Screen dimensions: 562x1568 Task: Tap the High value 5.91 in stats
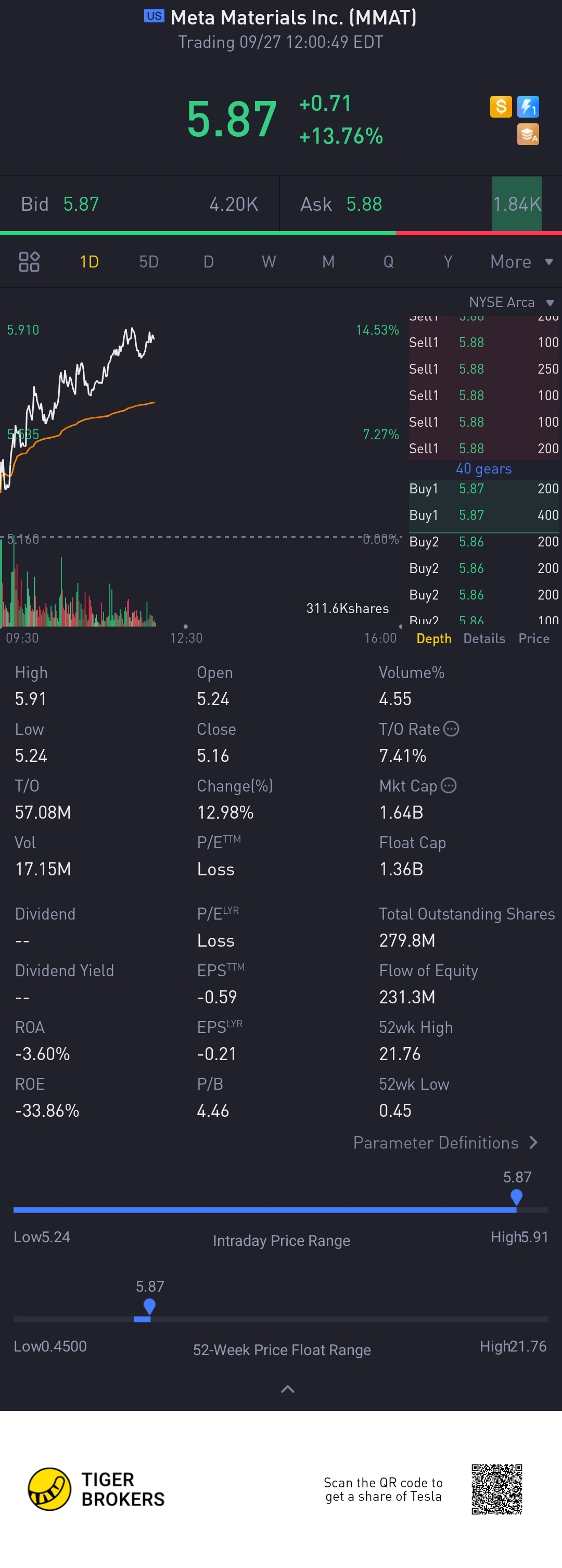(x=31, y=699)
